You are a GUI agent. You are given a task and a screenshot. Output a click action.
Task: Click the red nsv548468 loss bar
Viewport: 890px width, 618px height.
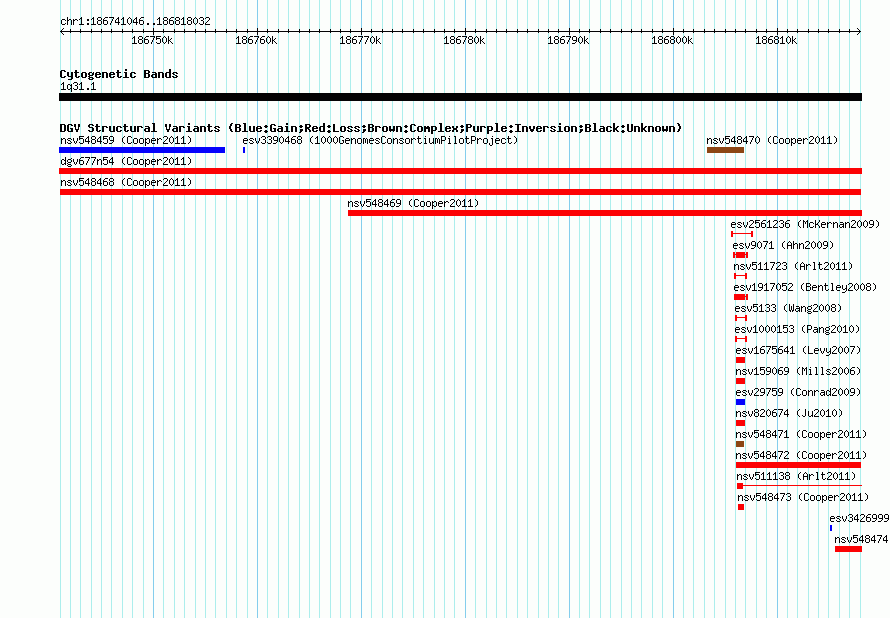tap(460, 192)
